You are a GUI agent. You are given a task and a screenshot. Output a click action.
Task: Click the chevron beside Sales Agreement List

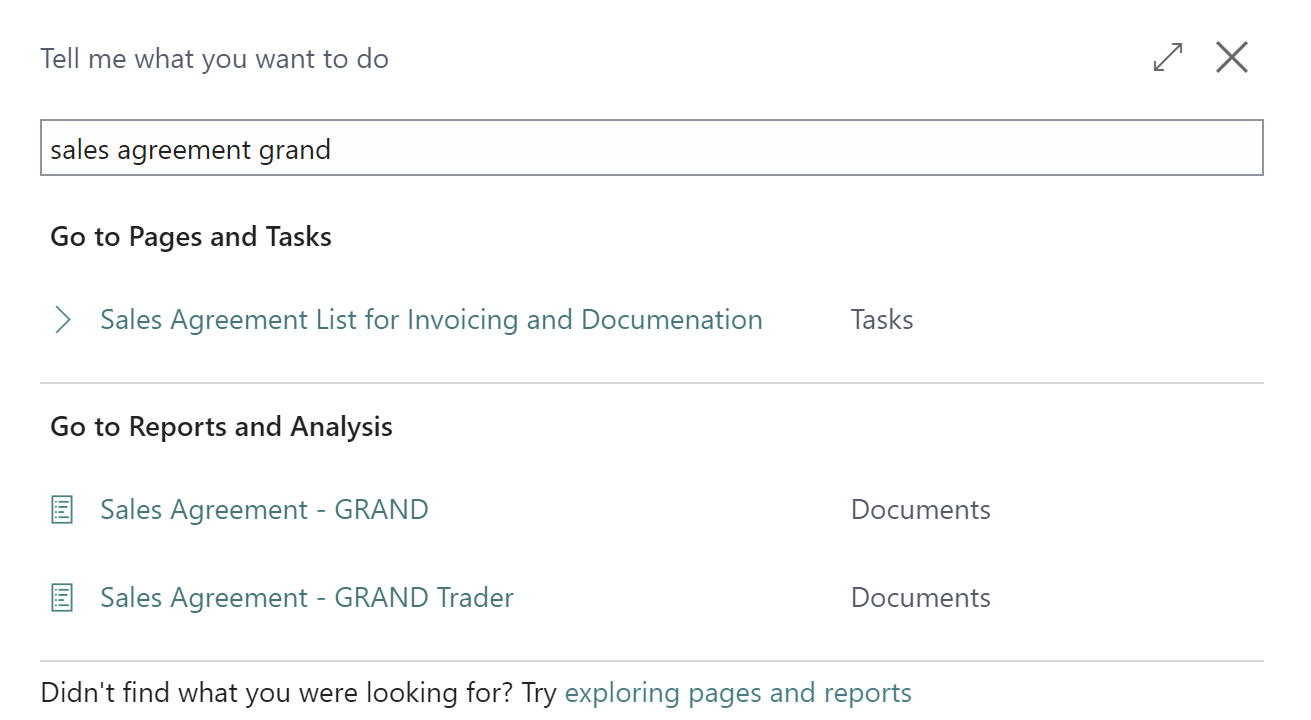tap(63, 320)
